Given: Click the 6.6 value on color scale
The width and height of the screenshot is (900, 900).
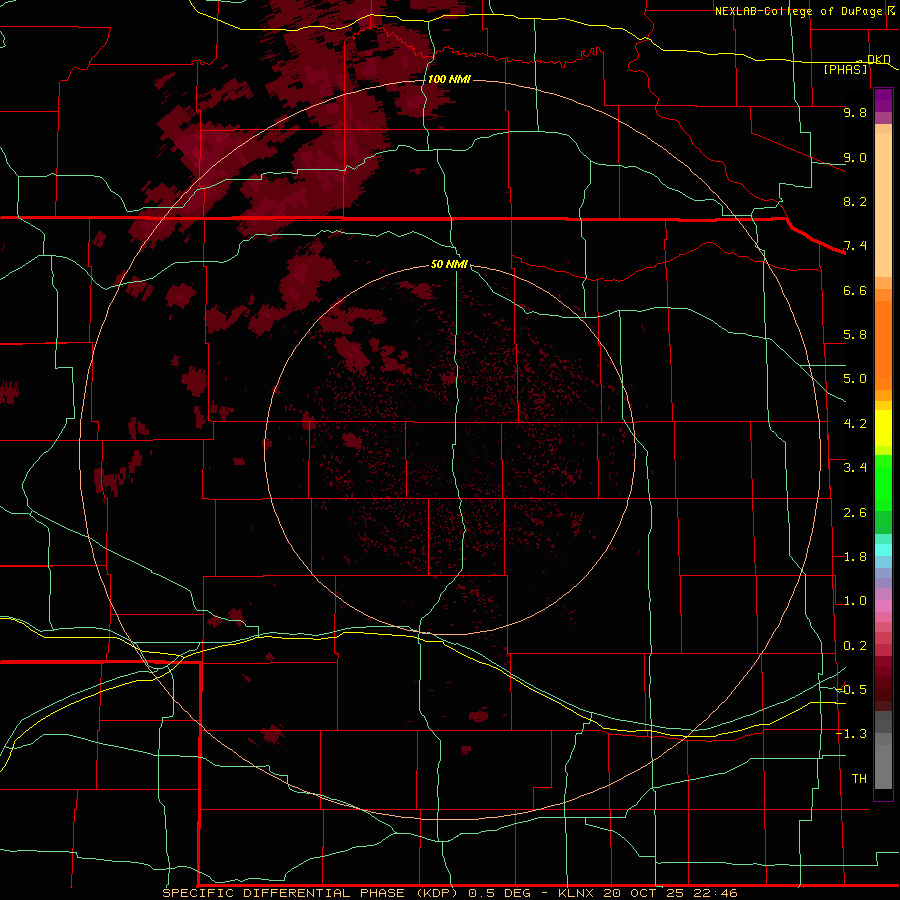Looking at the screenshot, I should click(855, 290).
